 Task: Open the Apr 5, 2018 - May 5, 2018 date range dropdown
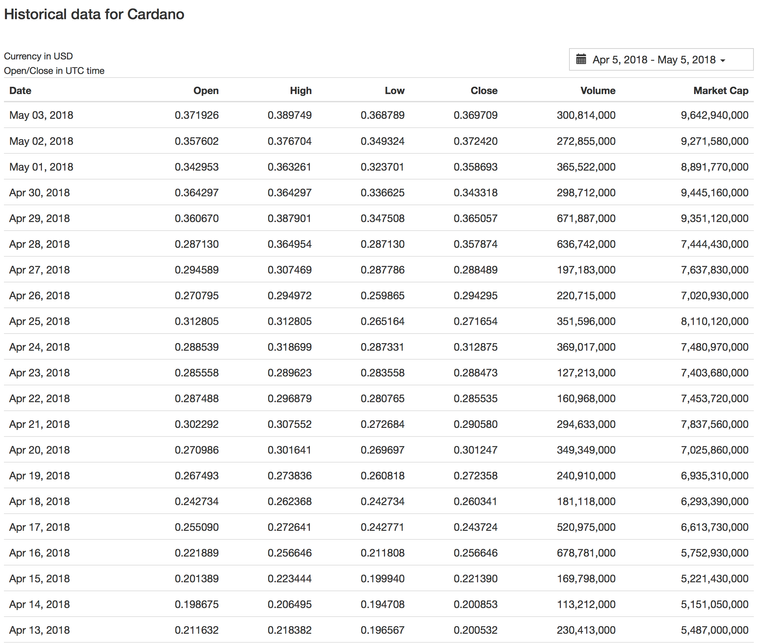point(661,60)
